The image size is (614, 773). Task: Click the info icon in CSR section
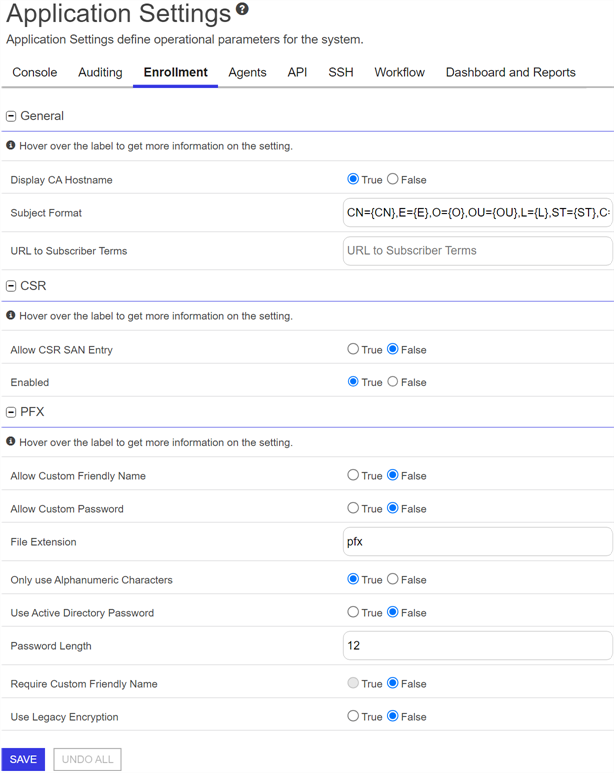pos(10,315)
